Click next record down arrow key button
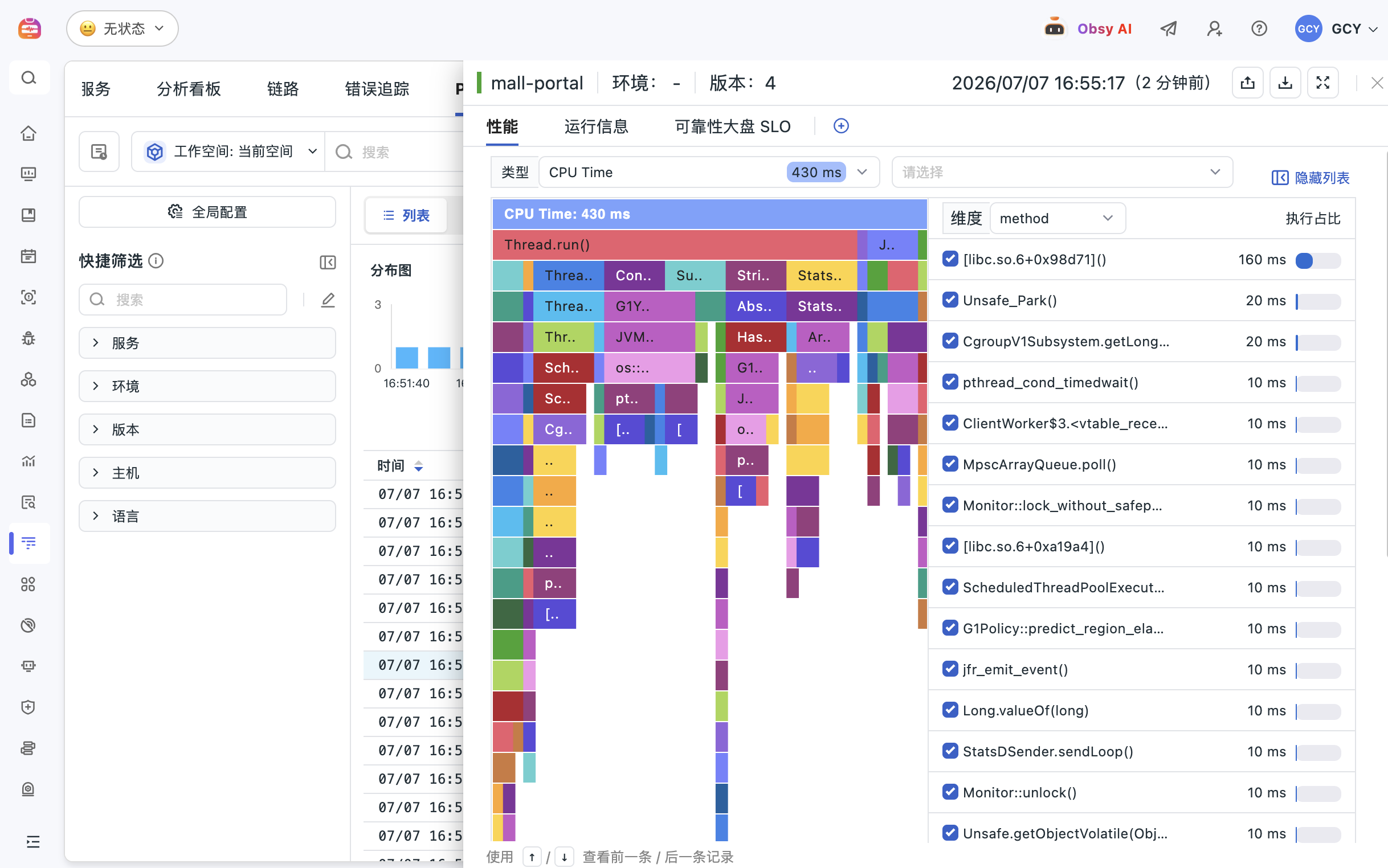 click(x=565, y=857)
